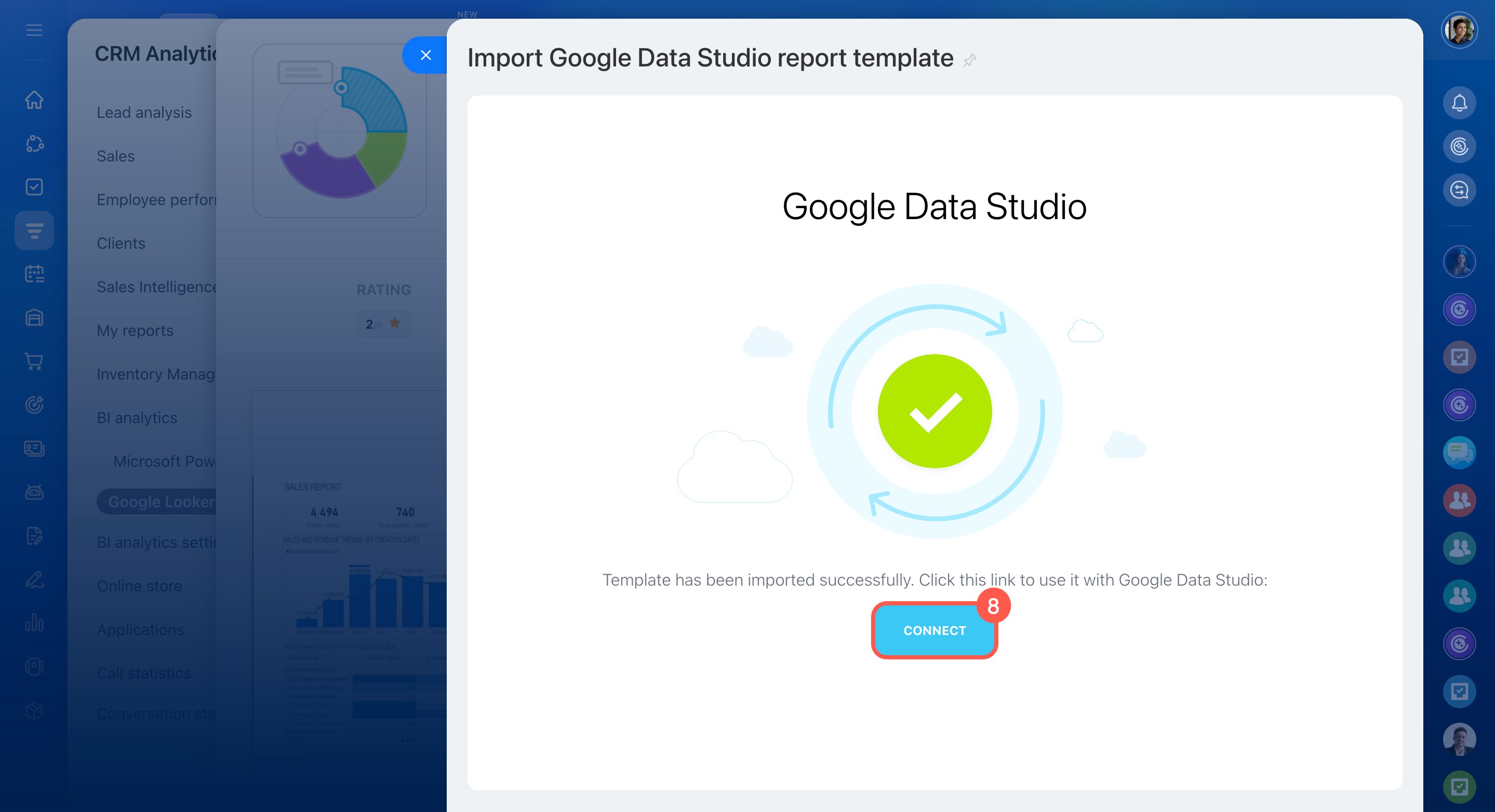Open the shopping cart icon in sidebar
Screen dimensions: 1495x812
34,361
